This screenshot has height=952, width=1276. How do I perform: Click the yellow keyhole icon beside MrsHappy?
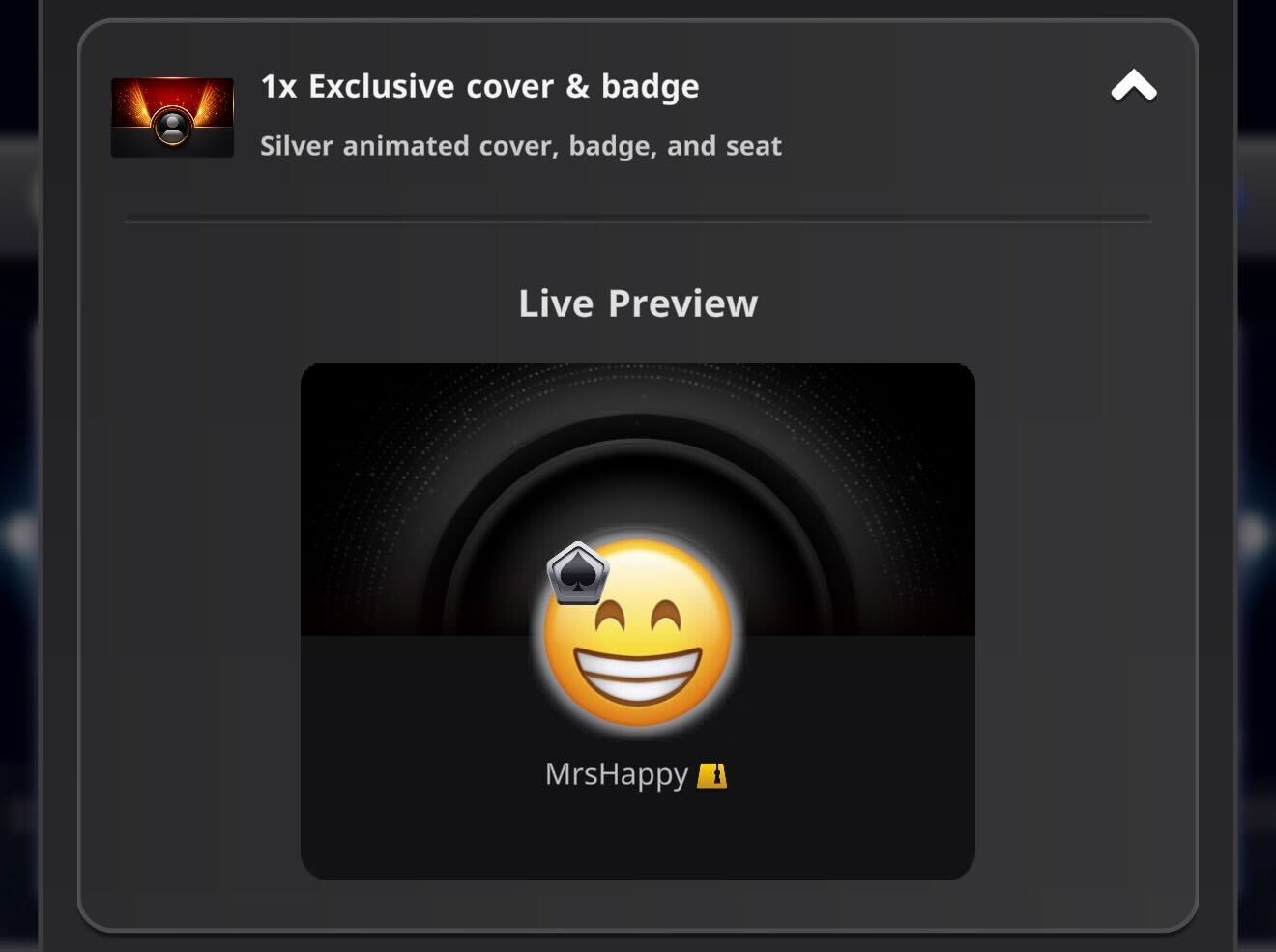pos(711,775)
